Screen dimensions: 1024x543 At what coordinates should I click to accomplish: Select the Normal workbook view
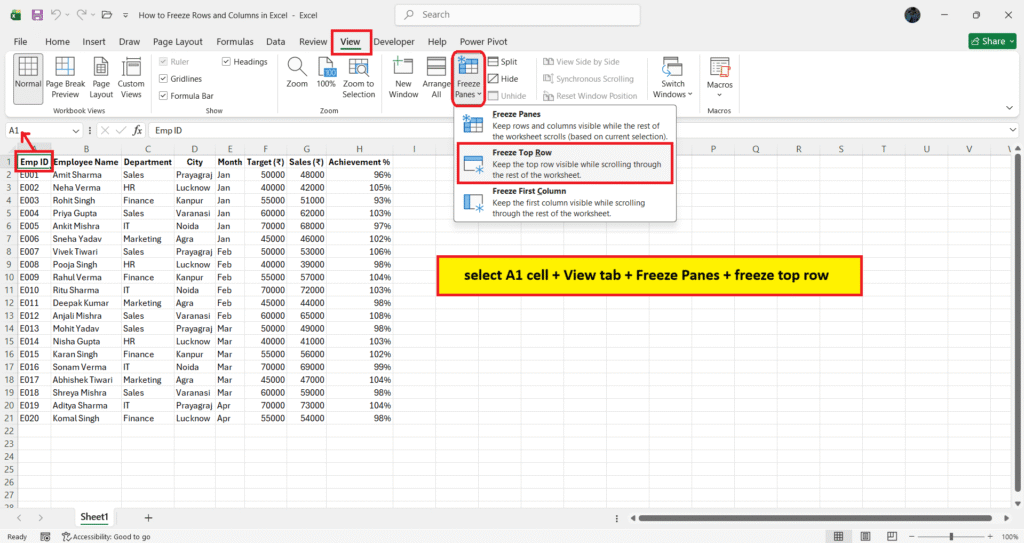tap(27, 79)
